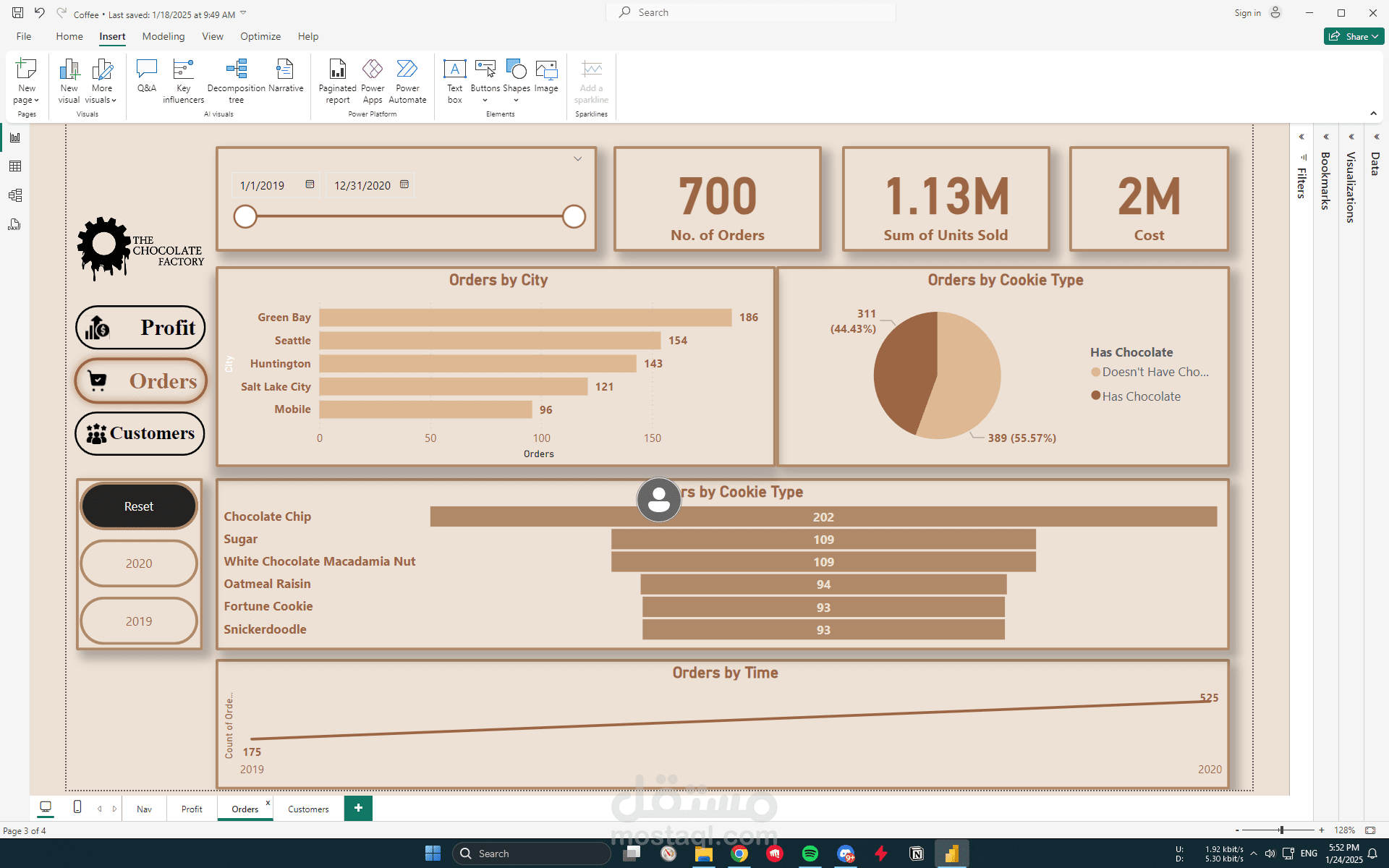Insert a Q&A visual
Viewport: 1389px width, 868px height.
point(146,77)
